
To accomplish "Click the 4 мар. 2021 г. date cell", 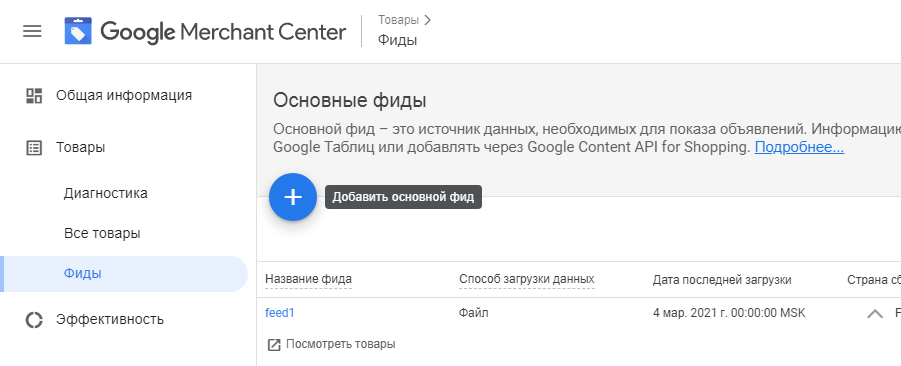I will click(x=729, y=313).
